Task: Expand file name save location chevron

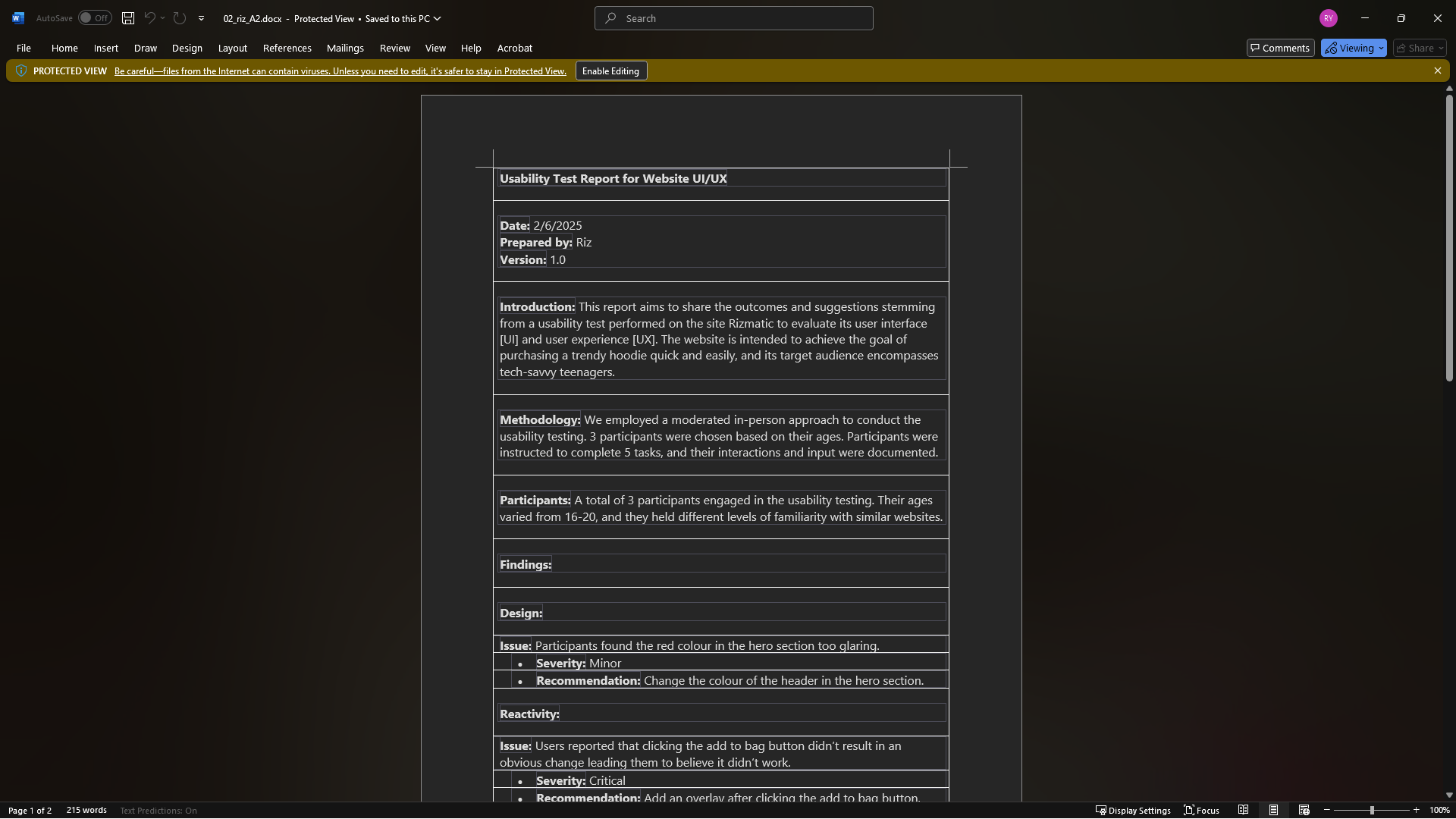Action: coord(437,18)
